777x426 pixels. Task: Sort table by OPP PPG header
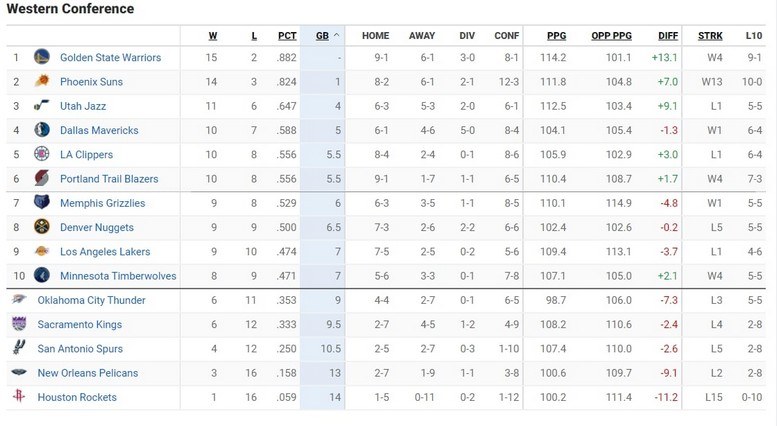611,36
